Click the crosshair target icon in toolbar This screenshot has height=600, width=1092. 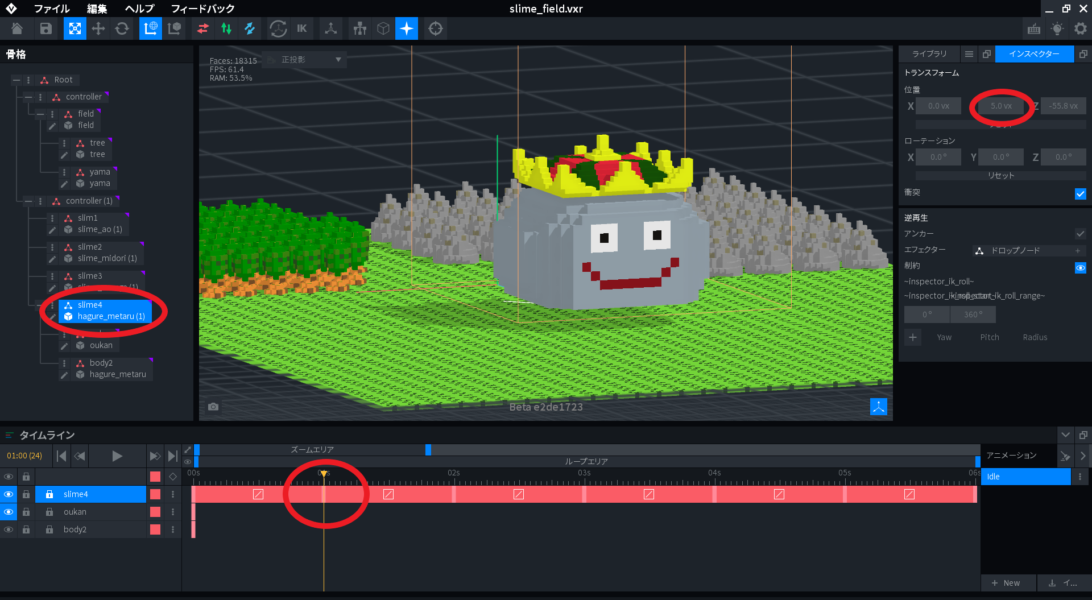pos(435,29)
